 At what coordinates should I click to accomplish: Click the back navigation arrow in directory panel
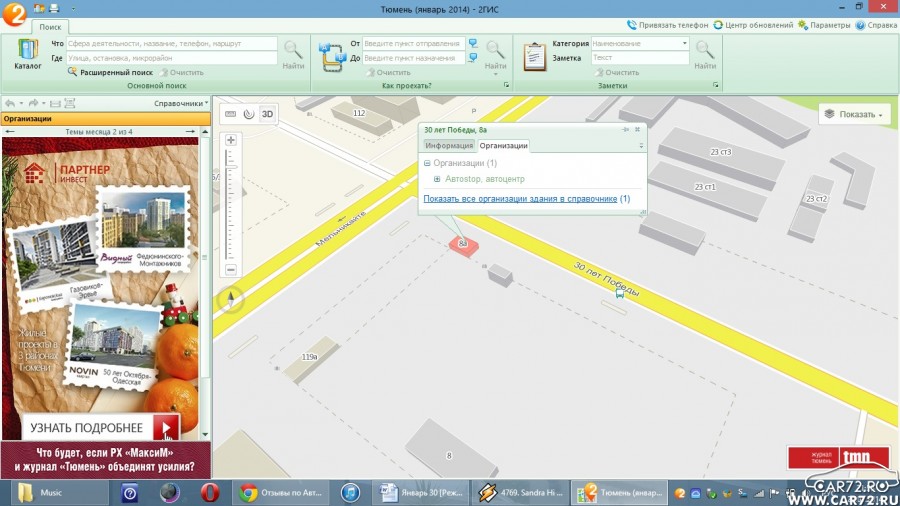click(x=10, y=103)
